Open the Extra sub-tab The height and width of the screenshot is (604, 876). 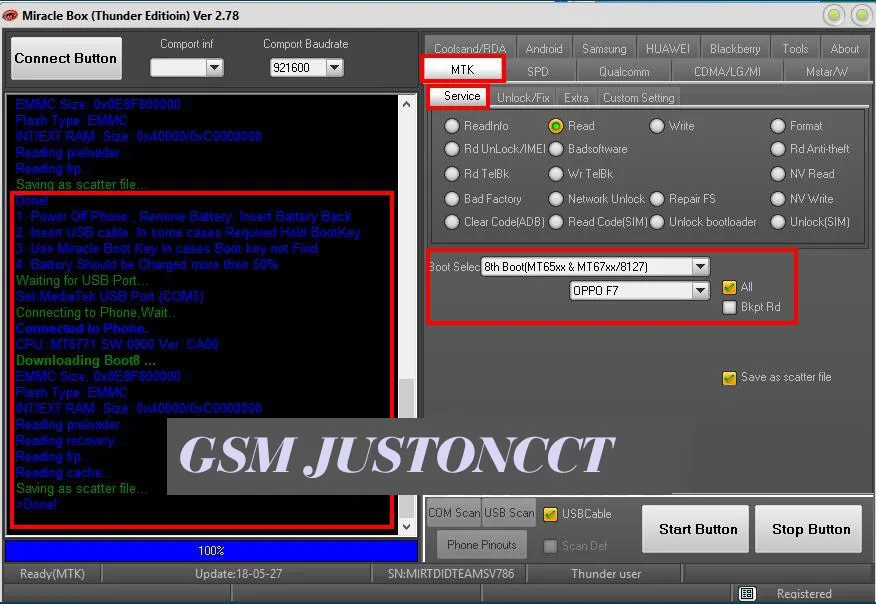pos(576,98)
